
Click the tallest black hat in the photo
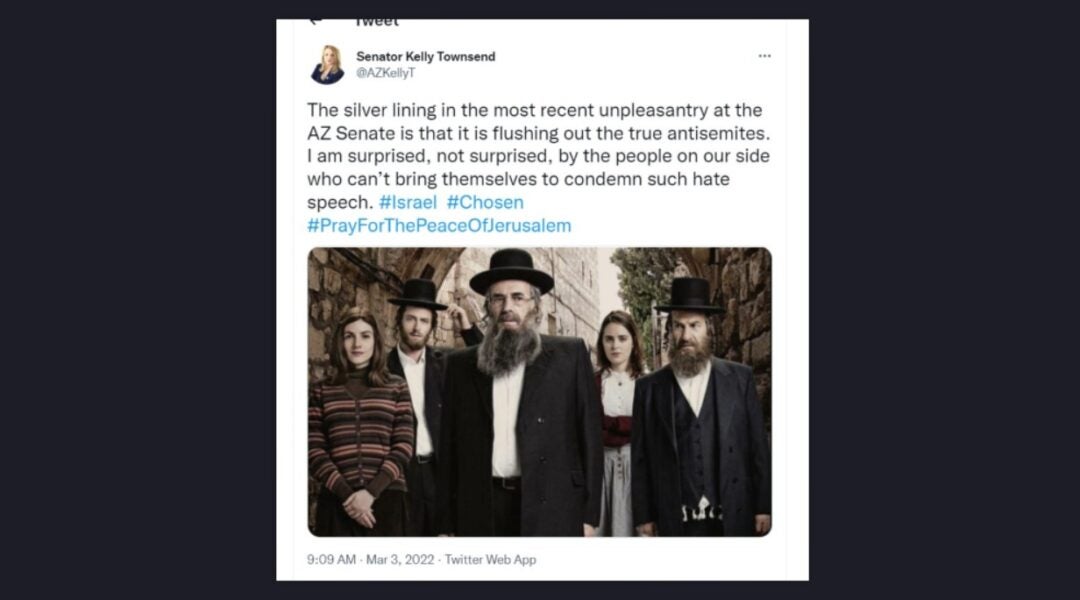(x=512, y=271)
